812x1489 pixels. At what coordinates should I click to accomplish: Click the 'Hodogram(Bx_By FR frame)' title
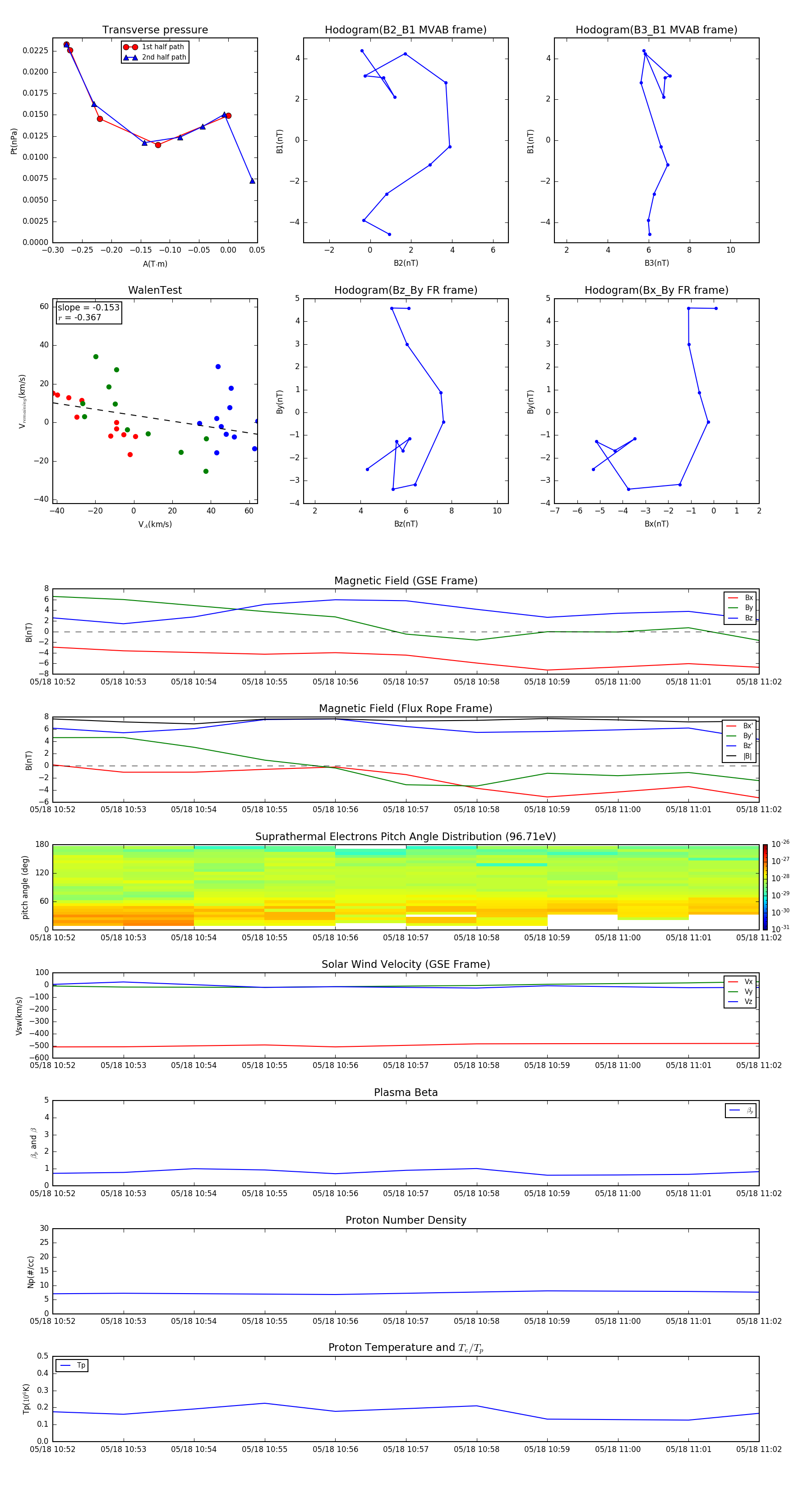click(656, 290)
